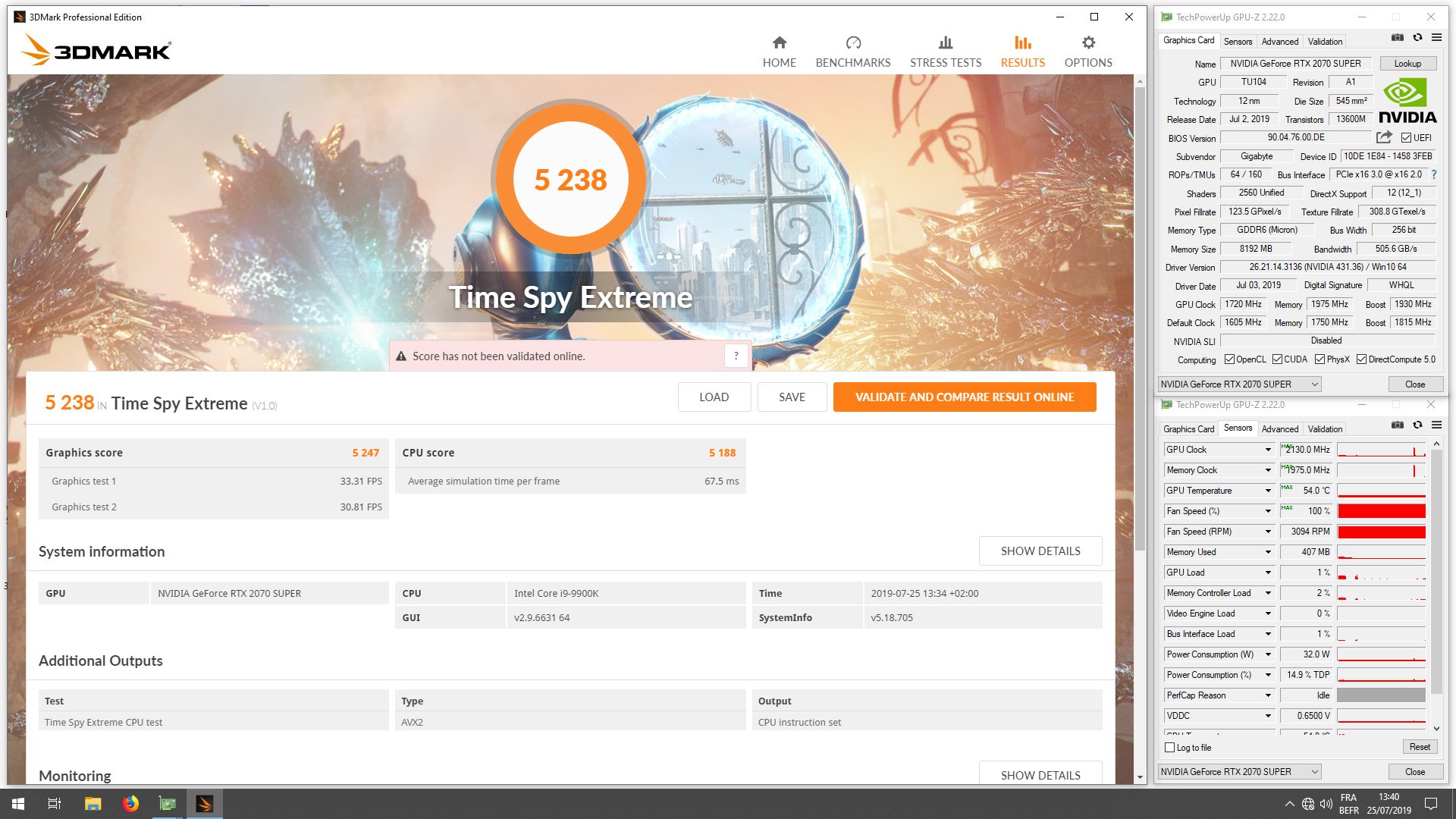Open GPU selector dropdown in top GPU-Z window
This screenshot has height=819, width=1456.
tap(1239, 384)
